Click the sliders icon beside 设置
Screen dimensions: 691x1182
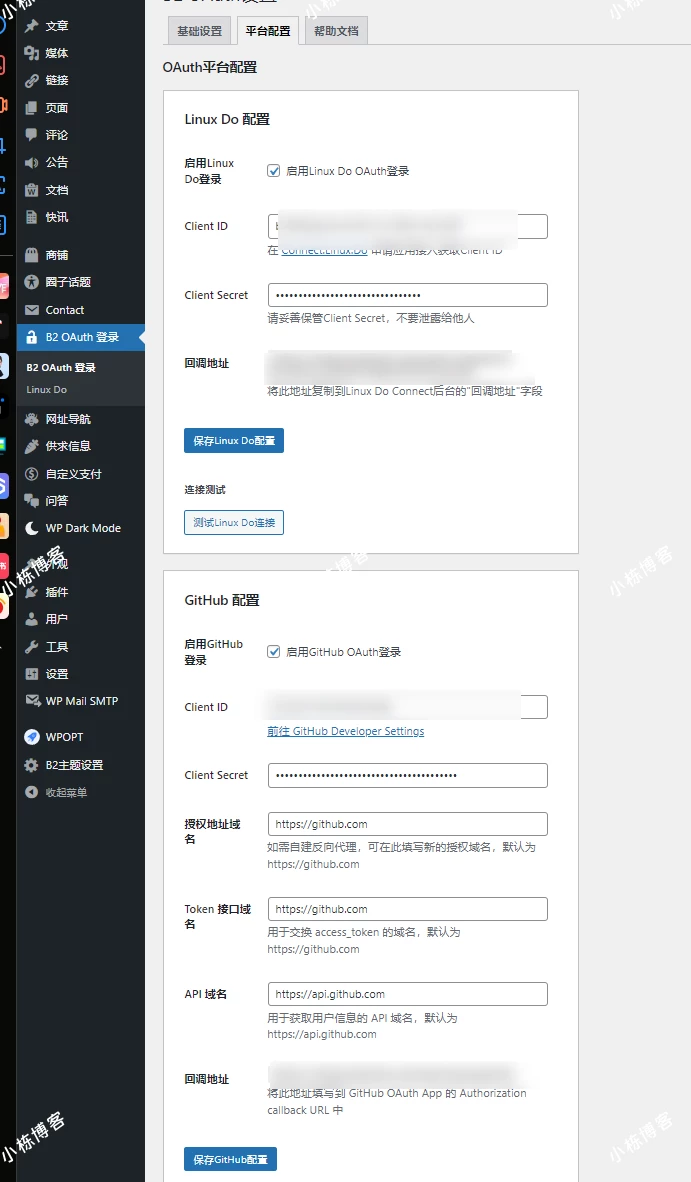32,674
